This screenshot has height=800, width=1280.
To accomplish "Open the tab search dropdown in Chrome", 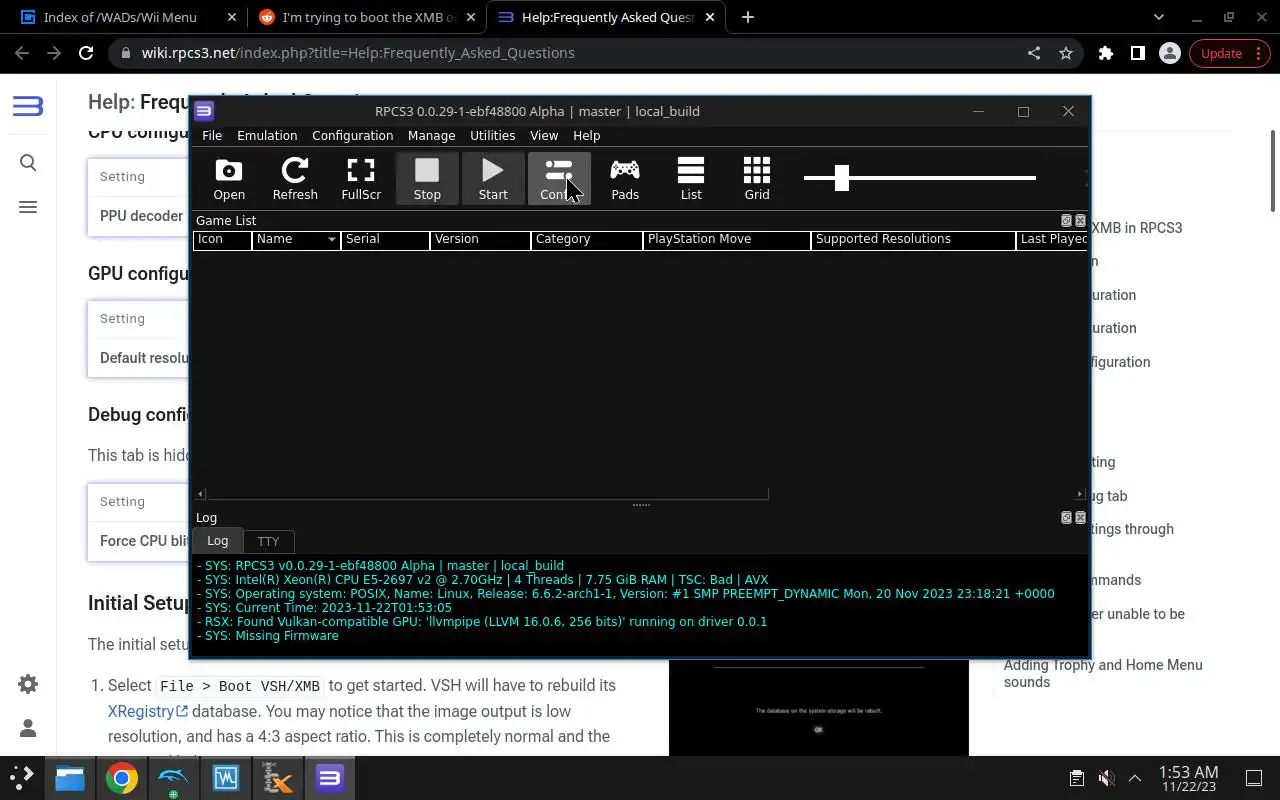I will coord(1159,17).
